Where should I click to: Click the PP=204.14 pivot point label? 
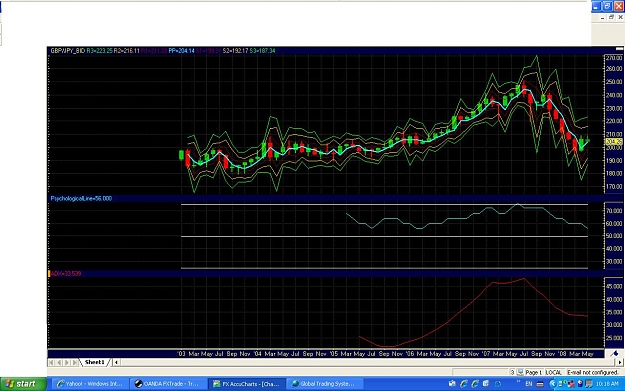point(181,51)
